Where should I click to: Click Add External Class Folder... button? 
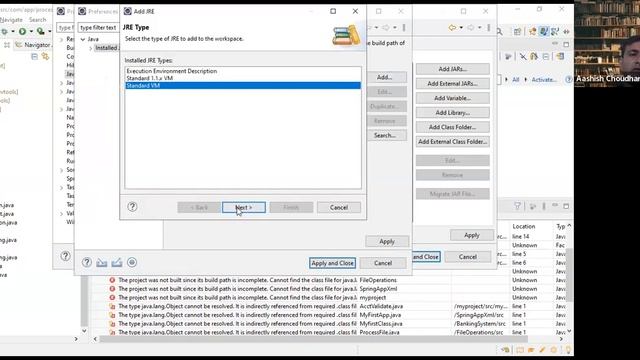coord(453,142)
